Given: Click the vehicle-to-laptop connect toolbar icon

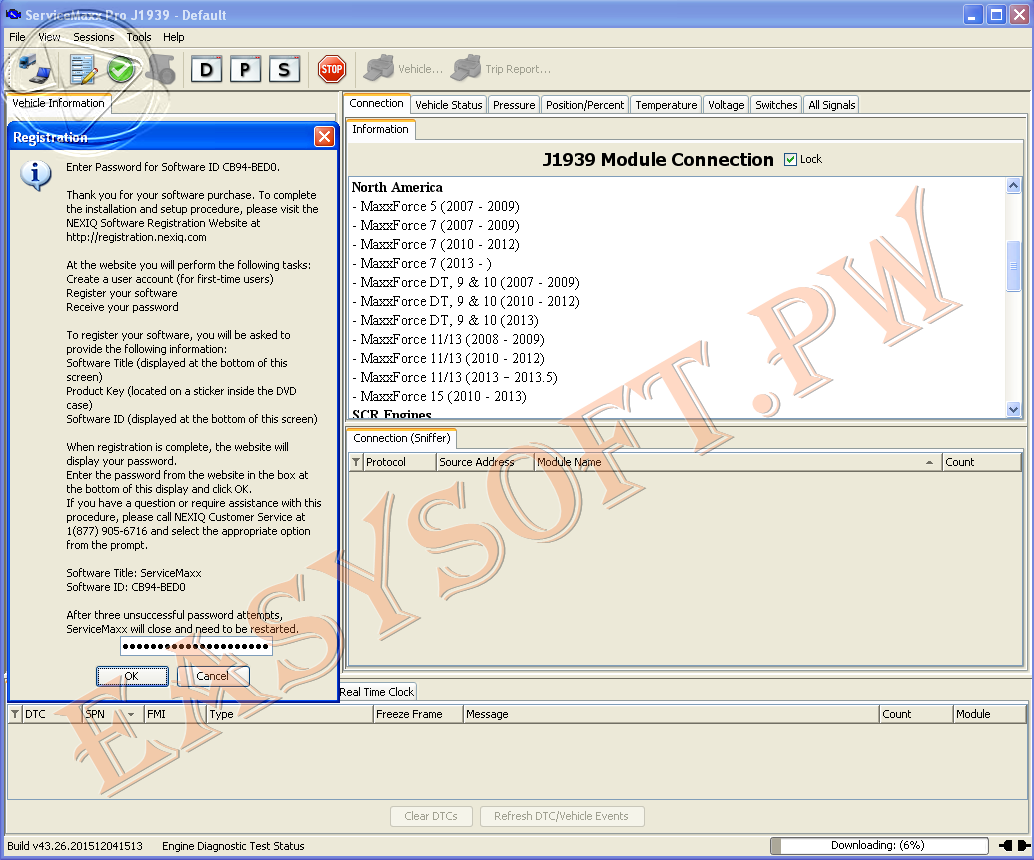Looking at the screenshot, I should [x=34, y=69].
